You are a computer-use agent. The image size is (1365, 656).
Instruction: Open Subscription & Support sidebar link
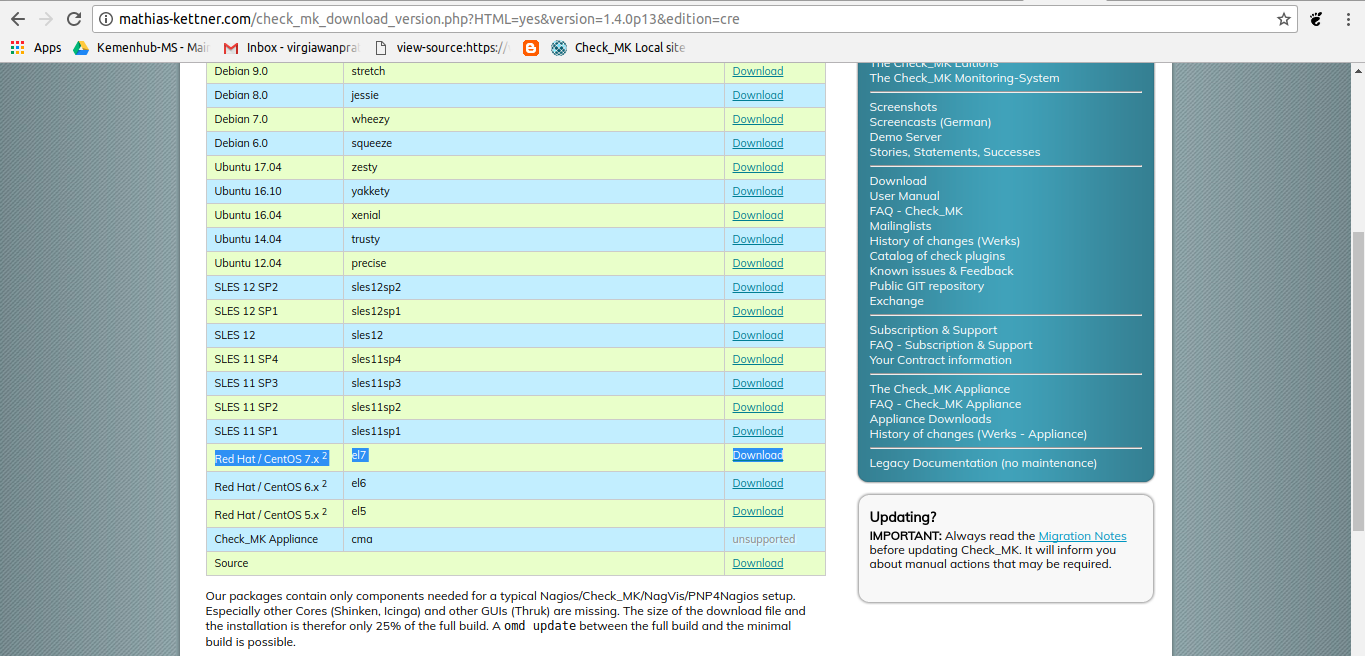click(933, 330)
